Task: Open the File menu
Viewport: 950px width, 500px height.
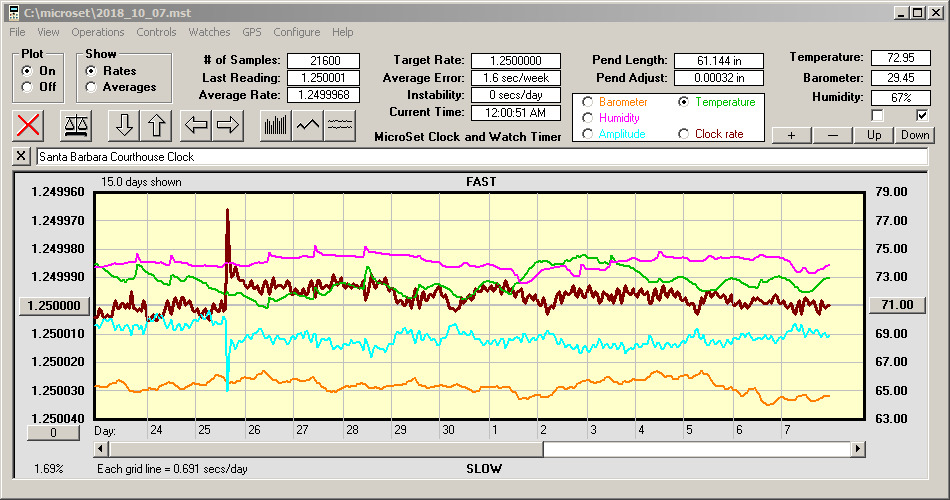Action: (x=17, y=32)
